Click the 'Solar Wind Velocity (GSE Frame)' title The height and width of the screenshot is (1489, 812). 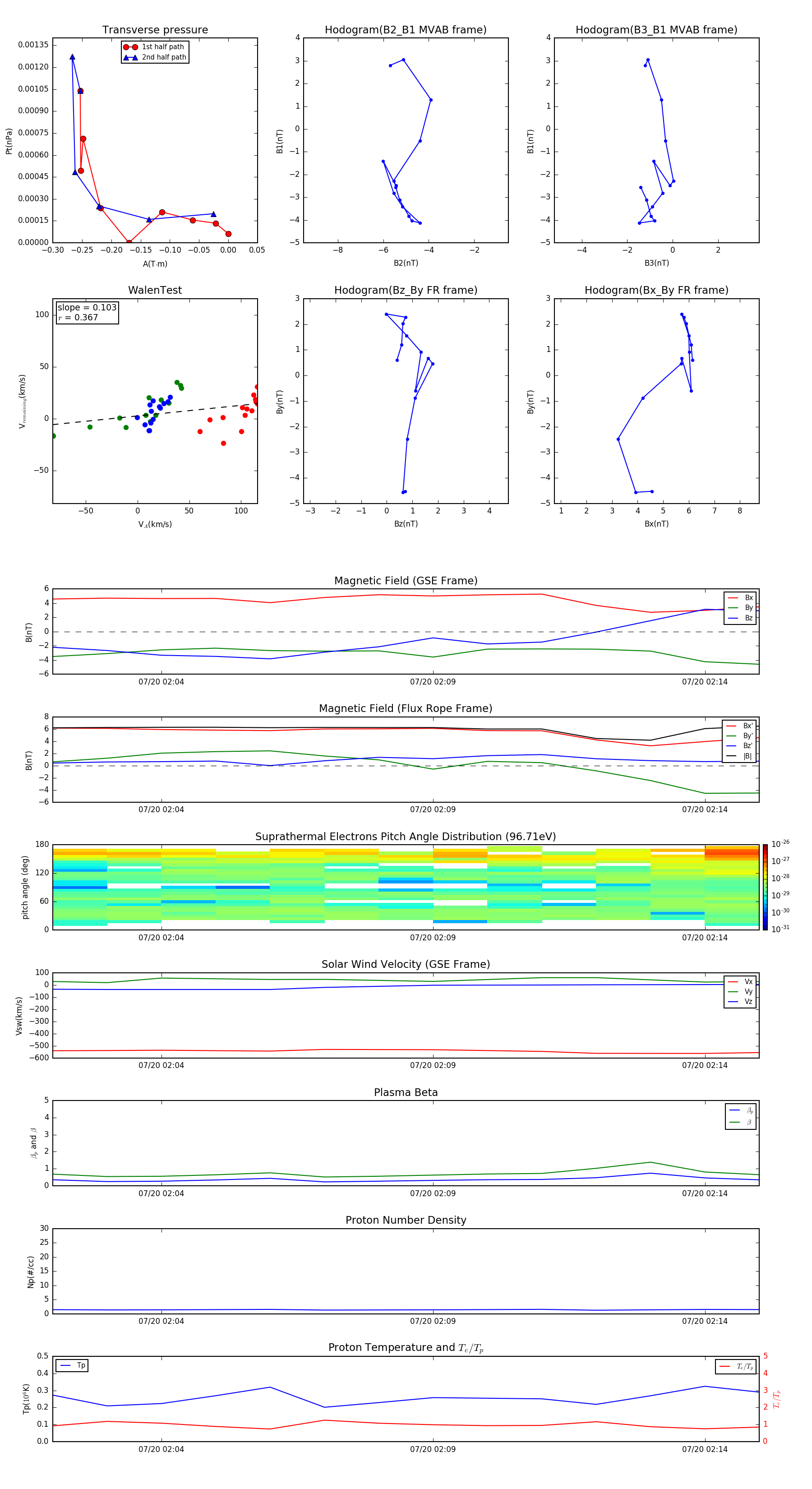coord(406,964)
